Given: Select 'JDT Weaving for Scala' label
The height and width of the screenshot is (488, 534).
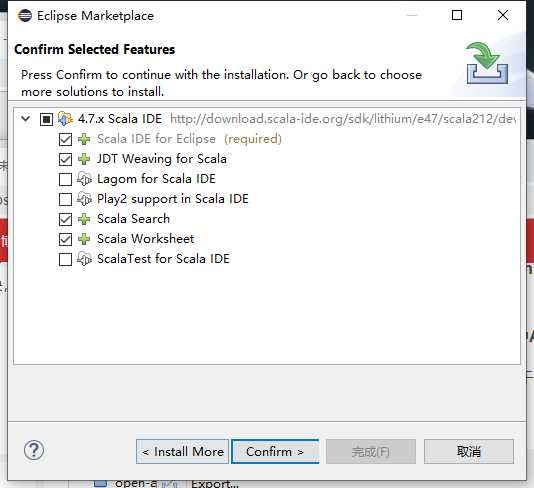Looking at the screenshot, I should (162, 159).
